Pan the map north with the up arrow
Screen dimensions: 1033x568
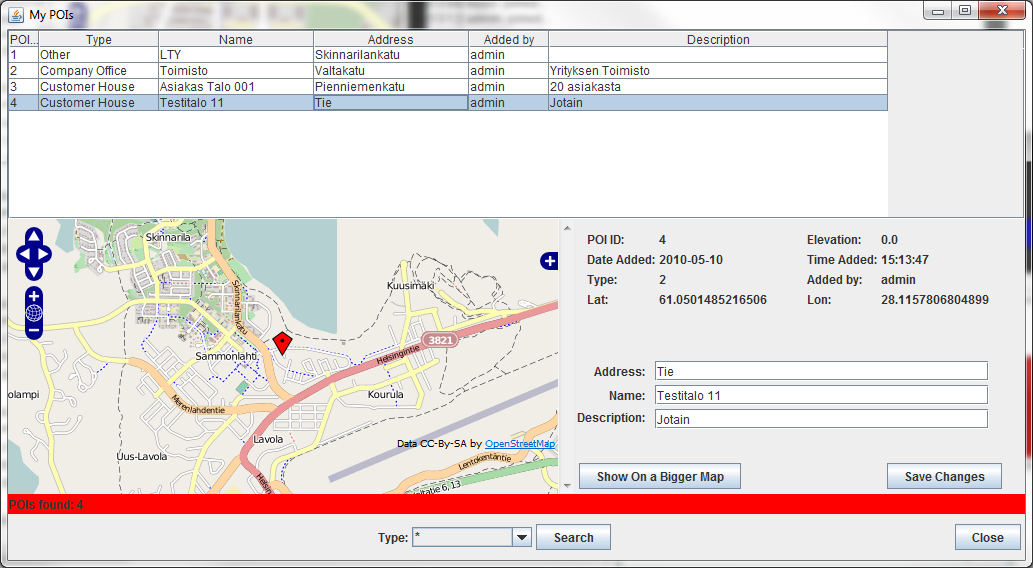pyautogui.click(x=34, y=237)
